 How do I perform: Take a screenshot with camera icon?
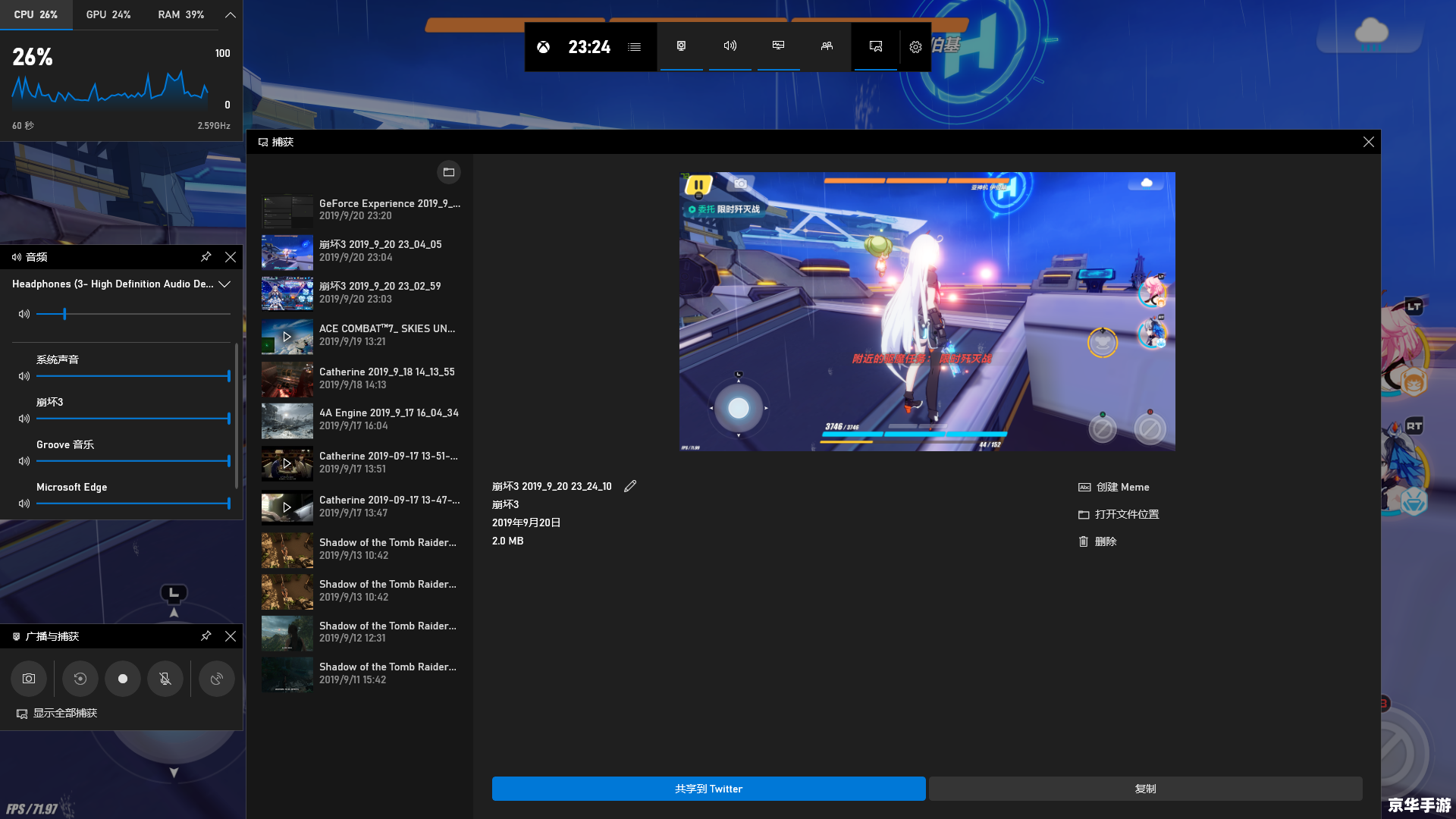29,679
